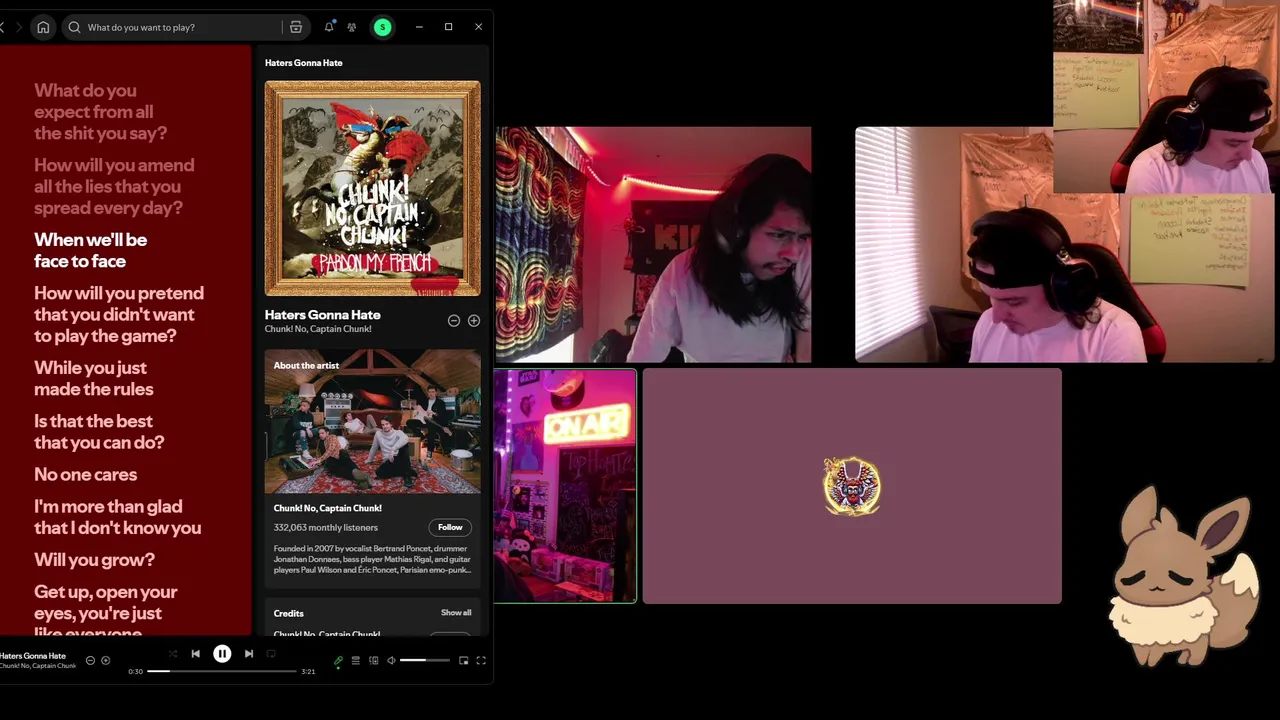Click the Pardon My French album cover
Image resolution: width=1280 pixels, height=720 pixels.
click(x=373, y=188)
